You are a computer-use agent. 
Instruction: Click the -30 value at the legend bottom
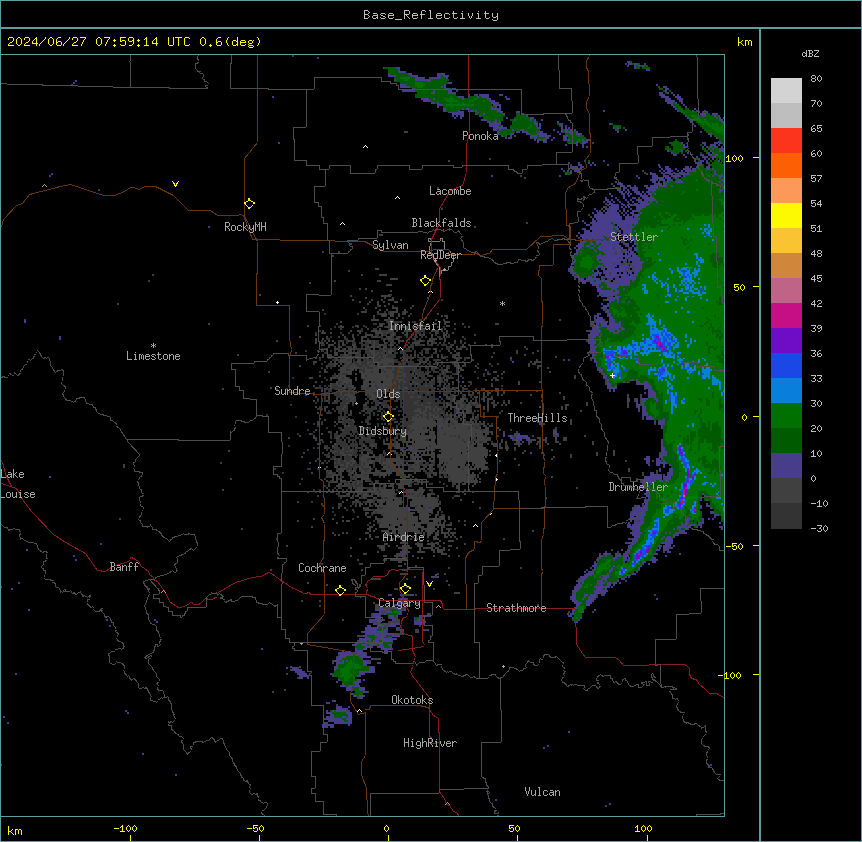point(819,529)
